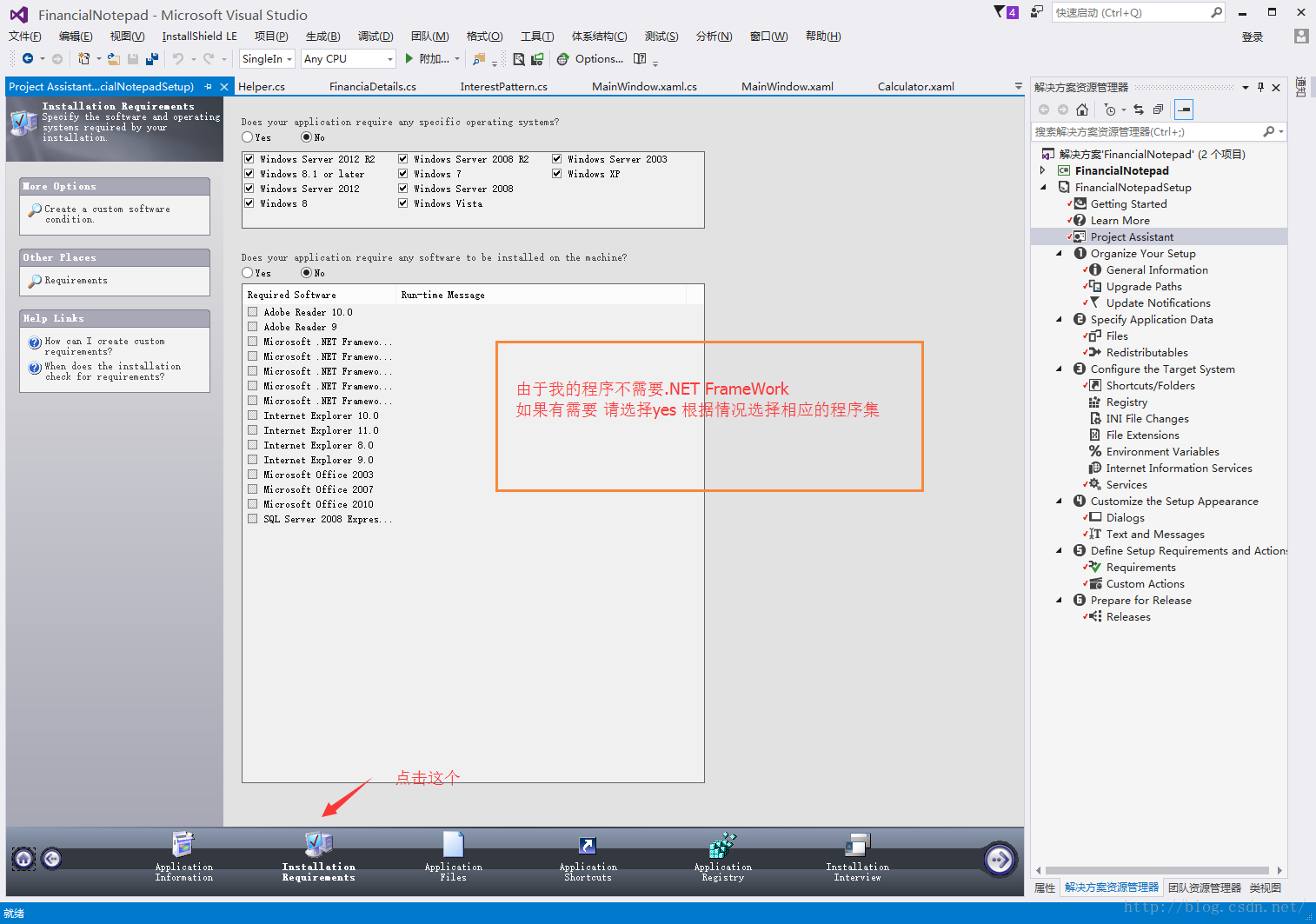The height and width of the screenshot is (924, 1316).
Task: Select Environment Variables tree item
Action: point(1162,451)
